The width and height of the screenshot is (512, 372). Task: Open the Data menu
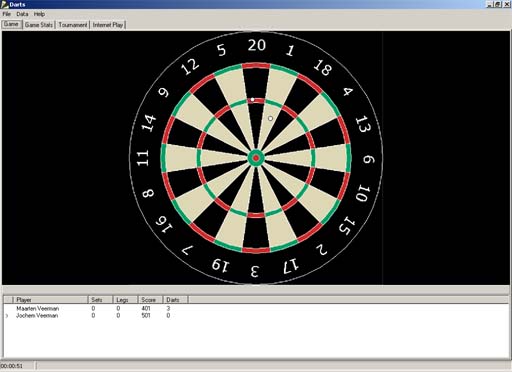[x=22, y=14]
